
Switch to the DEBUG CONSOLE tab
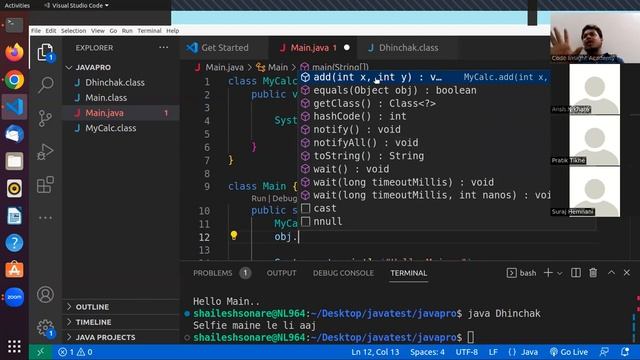tap(343, 273)
